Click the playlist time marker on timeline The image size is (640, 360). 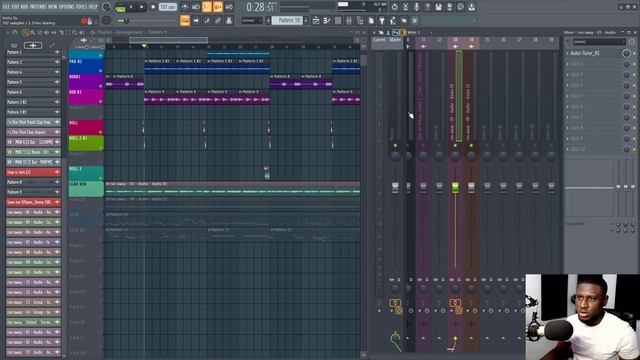(144, 46)
